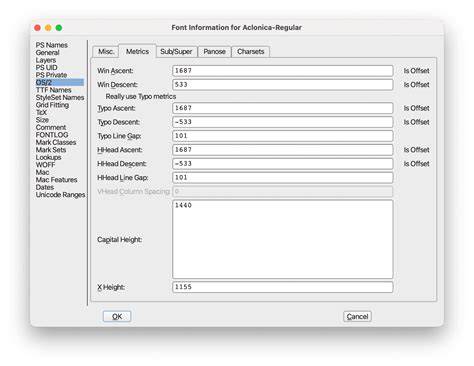Open the Mac Features section

(x=56, y=180)
